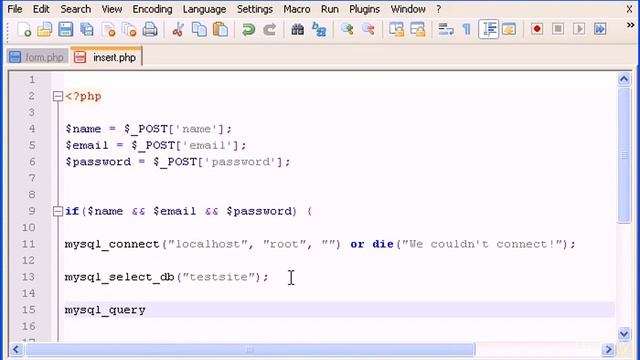
Task: Open the Search menu
Action: pyautogui.click(x=76, y=9)
